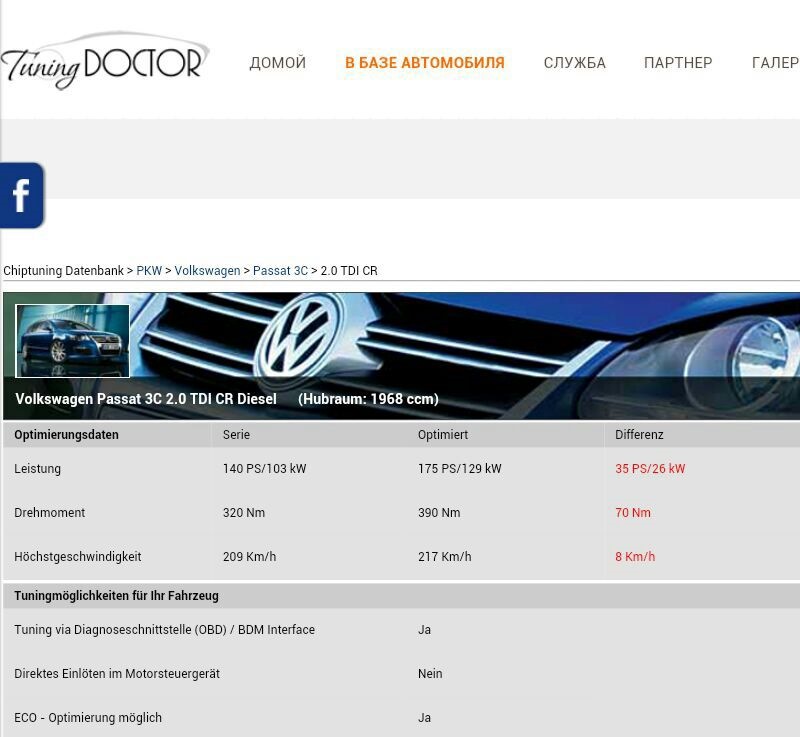Click the Differenz column header
The image size is (800, 737).
point(639,435)
